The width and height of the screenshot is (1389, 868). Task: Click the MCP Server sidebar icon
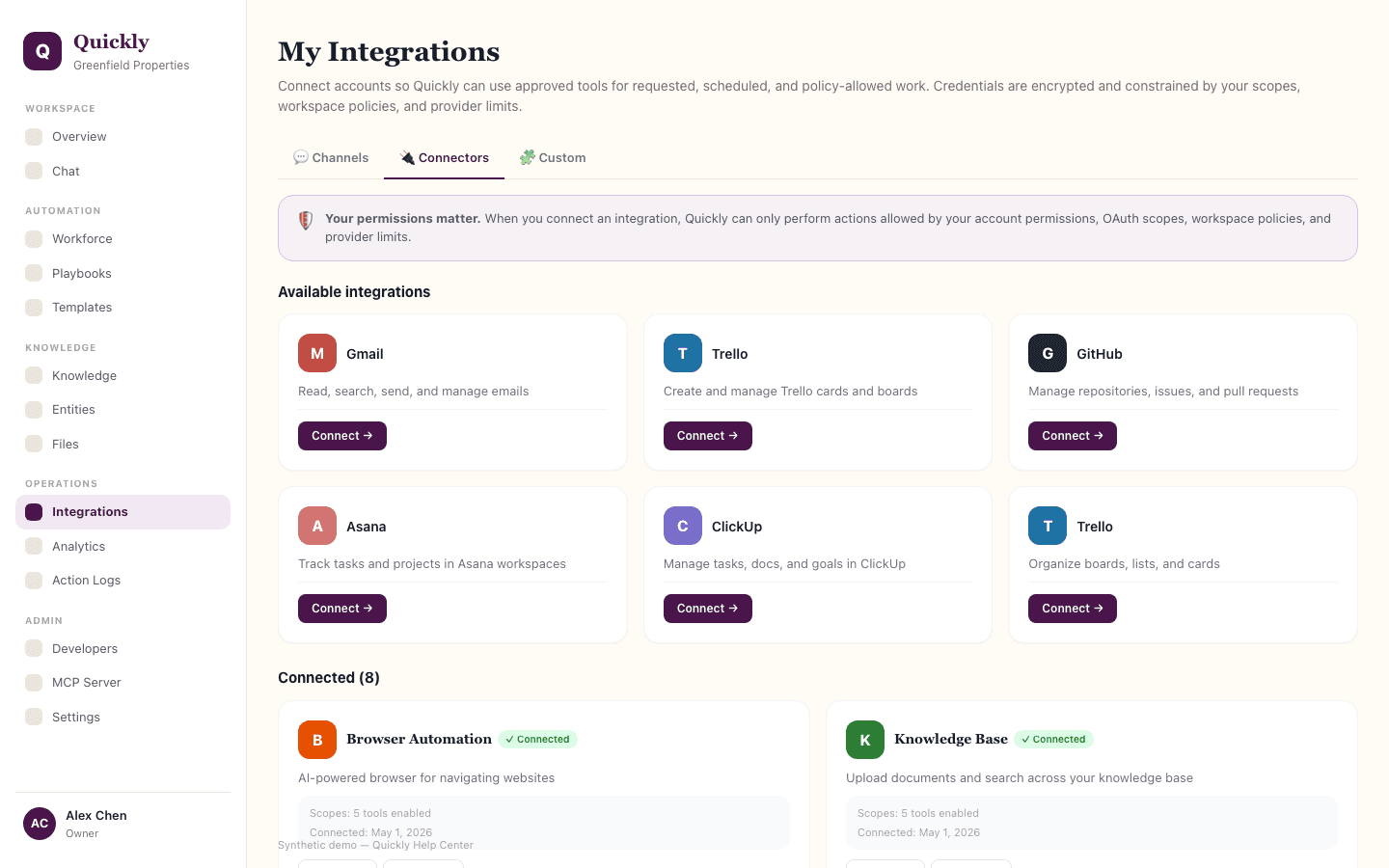tap(34, 683)
